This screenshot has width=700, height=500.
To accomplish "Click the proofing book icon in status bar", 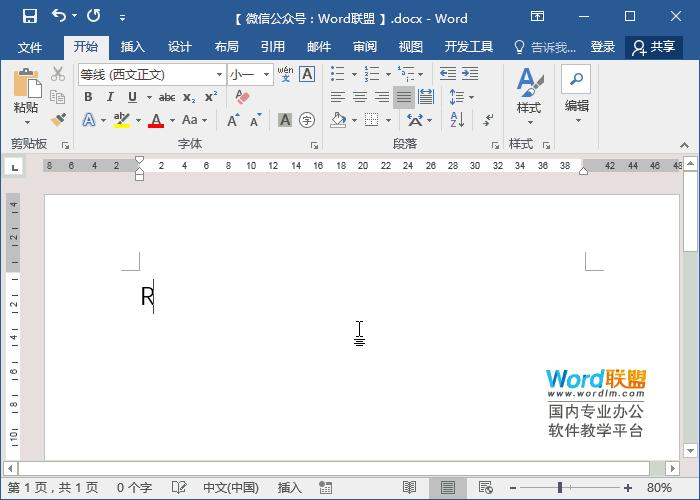I will 179,488.
